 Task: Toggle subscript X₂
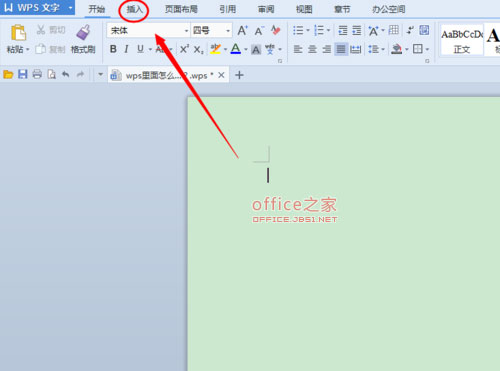tap(198, 50)
